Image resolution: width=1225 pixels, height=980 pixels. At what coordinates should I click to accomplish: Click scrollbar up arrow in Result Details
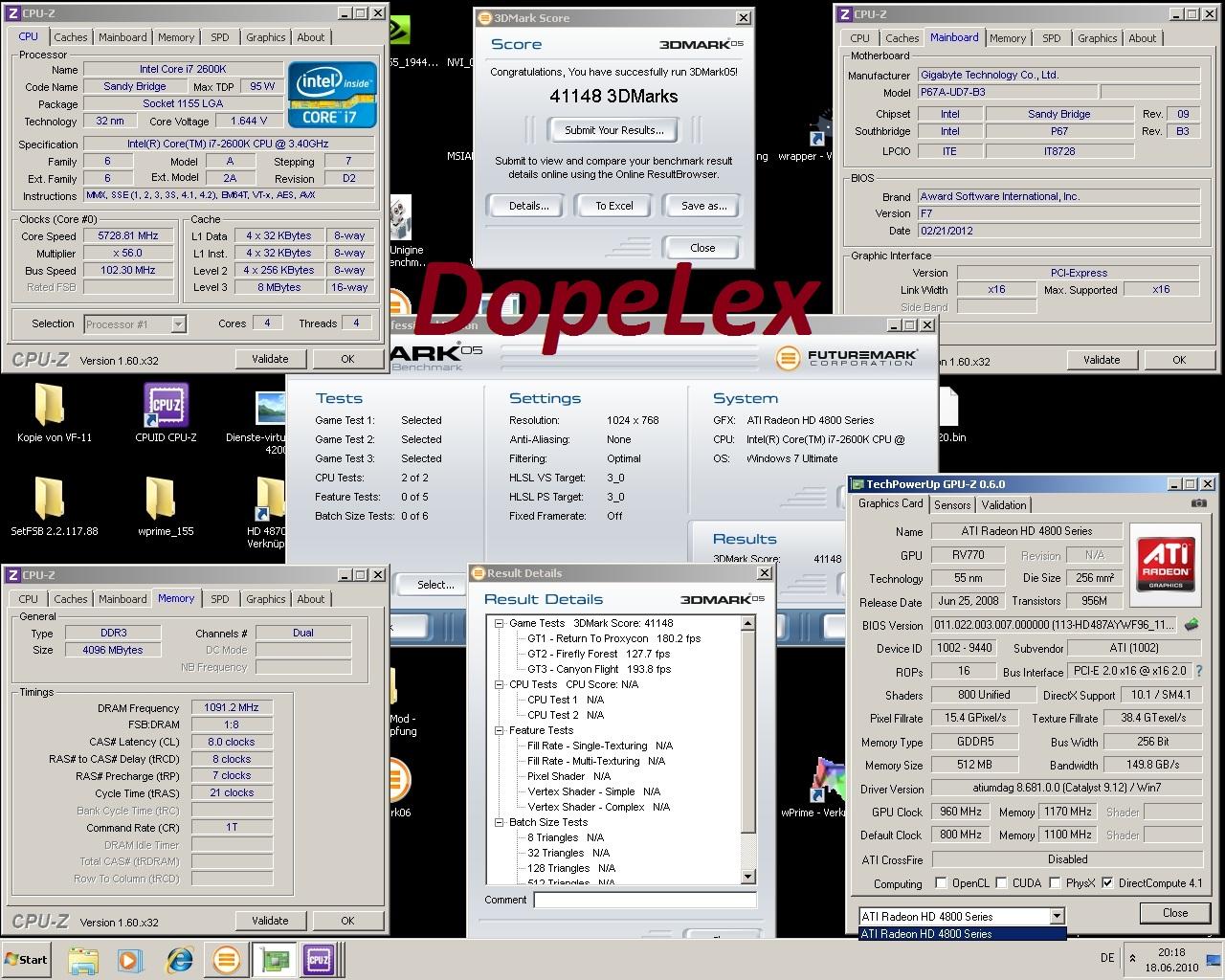coord(749,623)
